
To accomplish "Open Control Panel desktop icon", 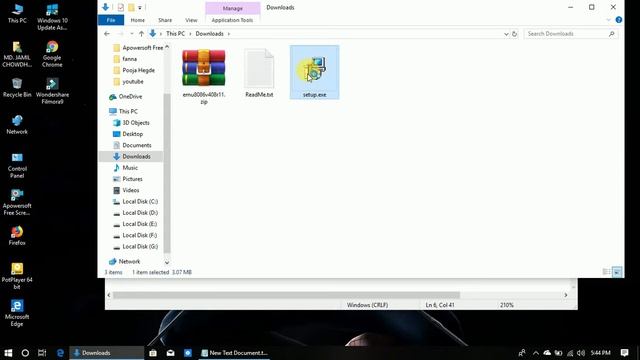I will [17, 165].
